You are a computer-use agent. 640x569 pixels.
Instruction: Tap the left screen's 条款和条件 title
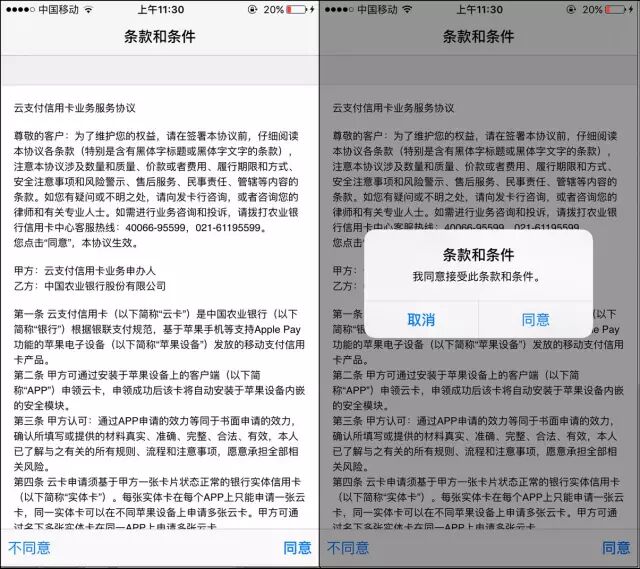point(160,37)
